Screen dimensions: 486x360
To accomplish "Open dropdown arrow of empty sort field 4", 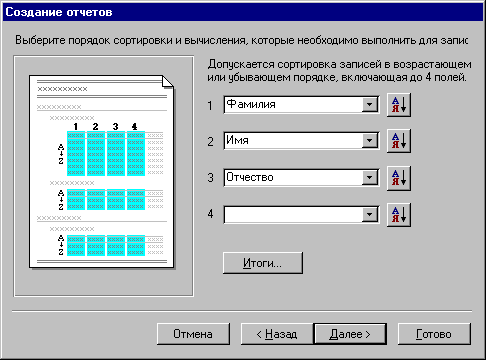I will 370,214.
